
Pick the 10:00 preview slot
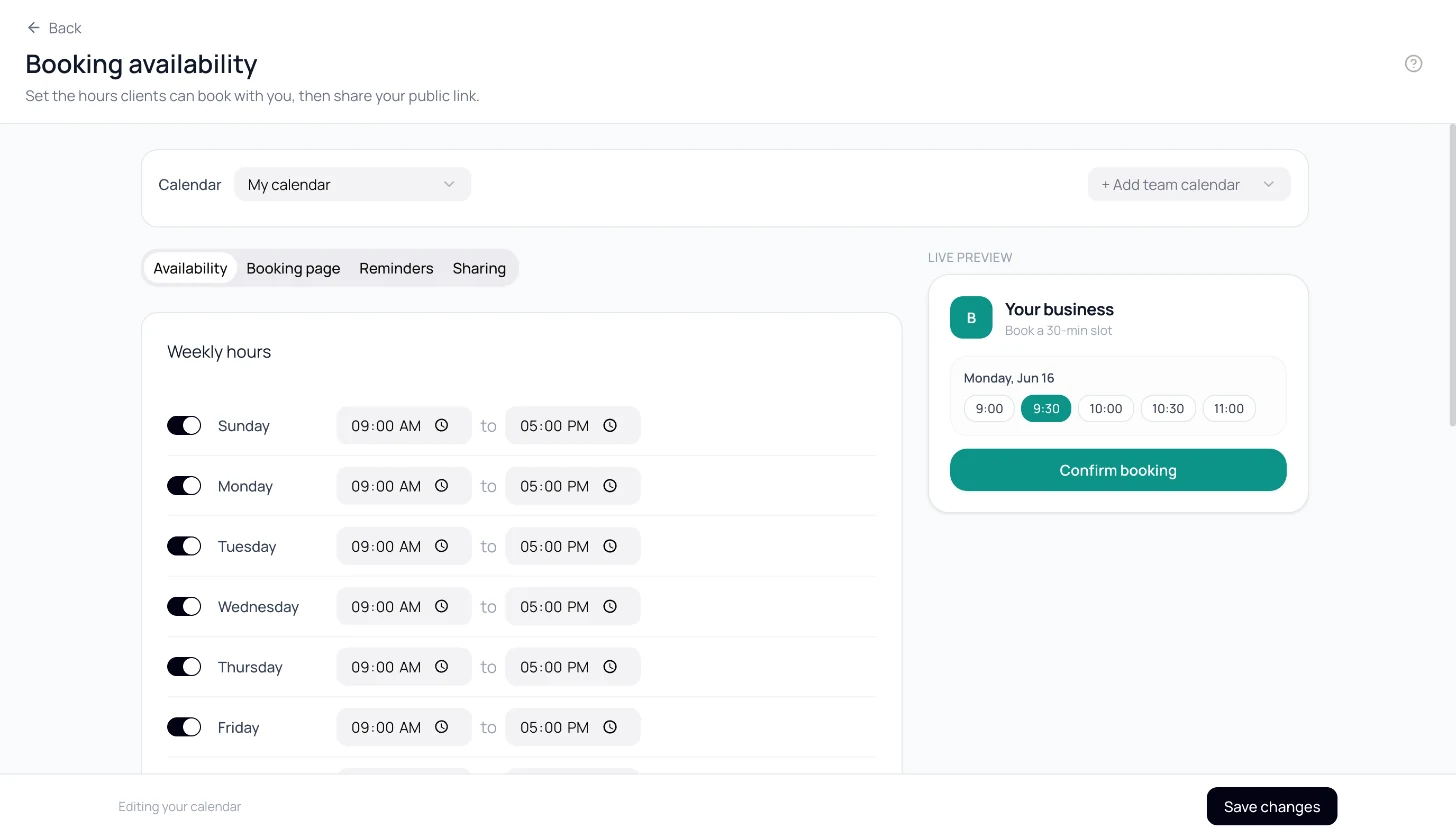(1106, 408)
